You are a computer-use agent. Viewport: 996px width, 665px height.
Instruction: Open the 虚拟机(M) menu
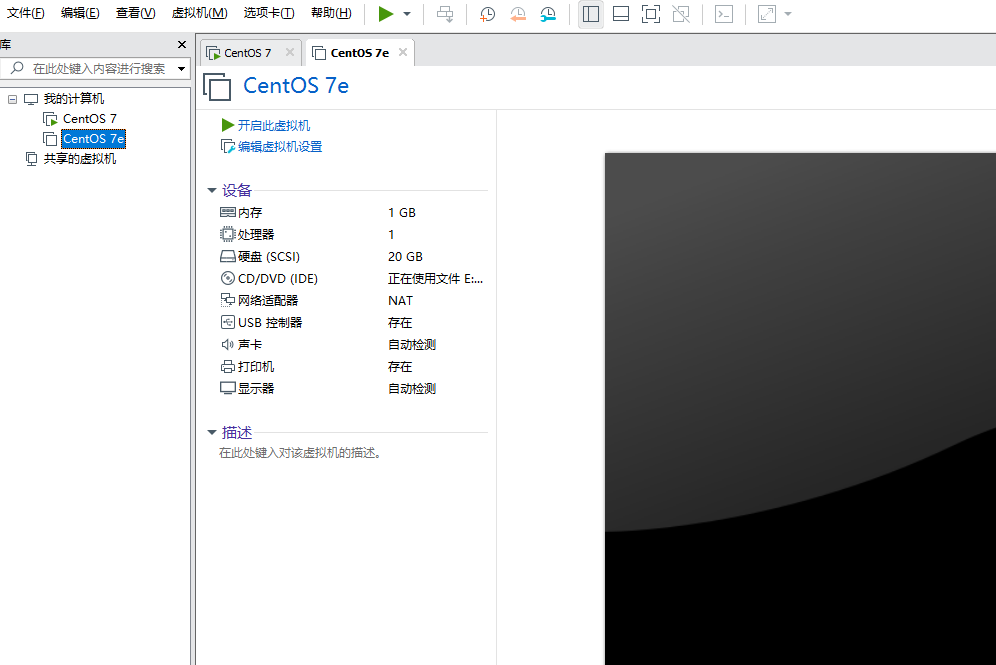199,13
